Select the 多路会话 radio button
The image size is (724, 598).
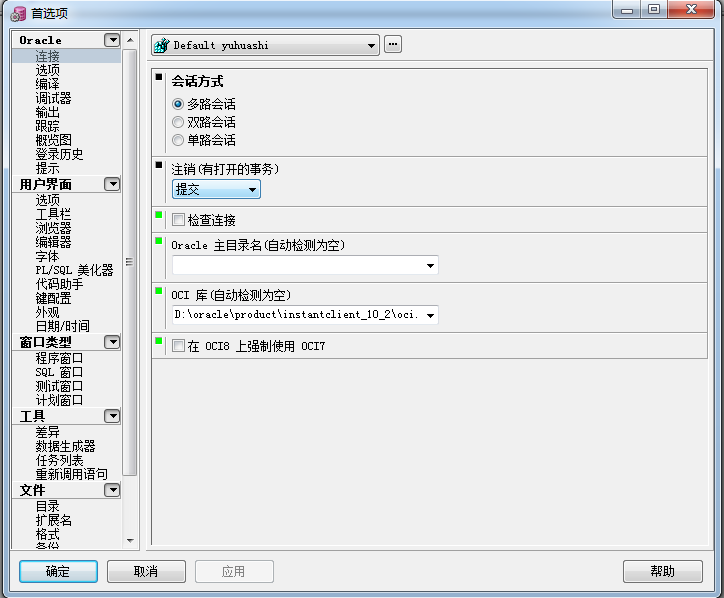click(x=178, y=104)
